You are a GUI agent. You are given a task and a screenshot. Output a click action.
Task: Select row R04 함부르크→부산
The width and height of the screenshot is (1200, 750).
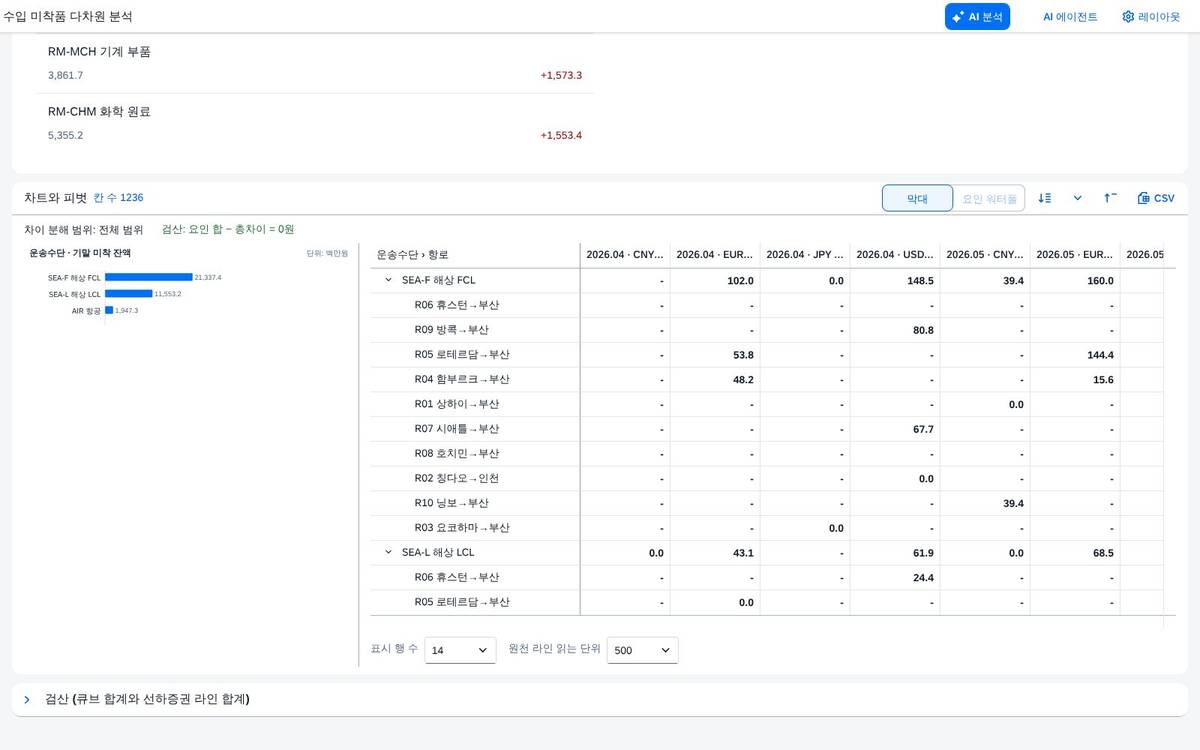(x=475, y=379)
